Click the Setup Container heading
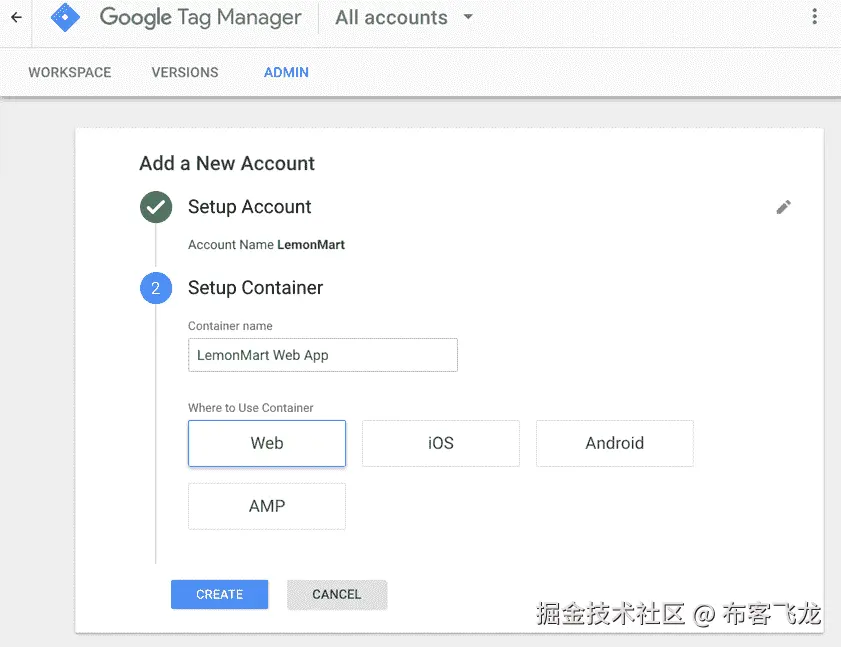The width and height of the screenshot is (841, 647). click(255, 288)
